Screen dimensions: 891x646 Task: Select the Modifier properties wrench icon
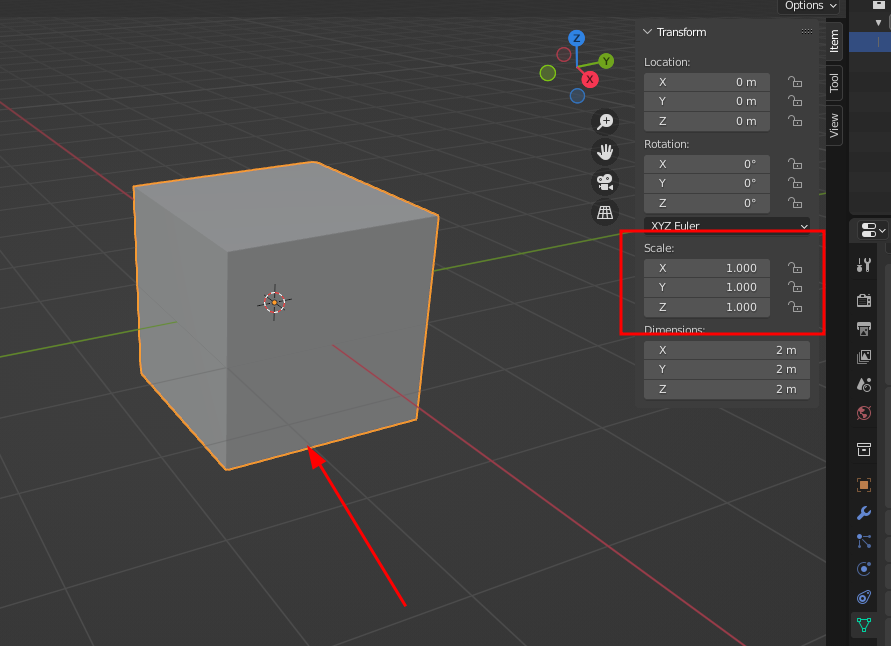[863, 513]
